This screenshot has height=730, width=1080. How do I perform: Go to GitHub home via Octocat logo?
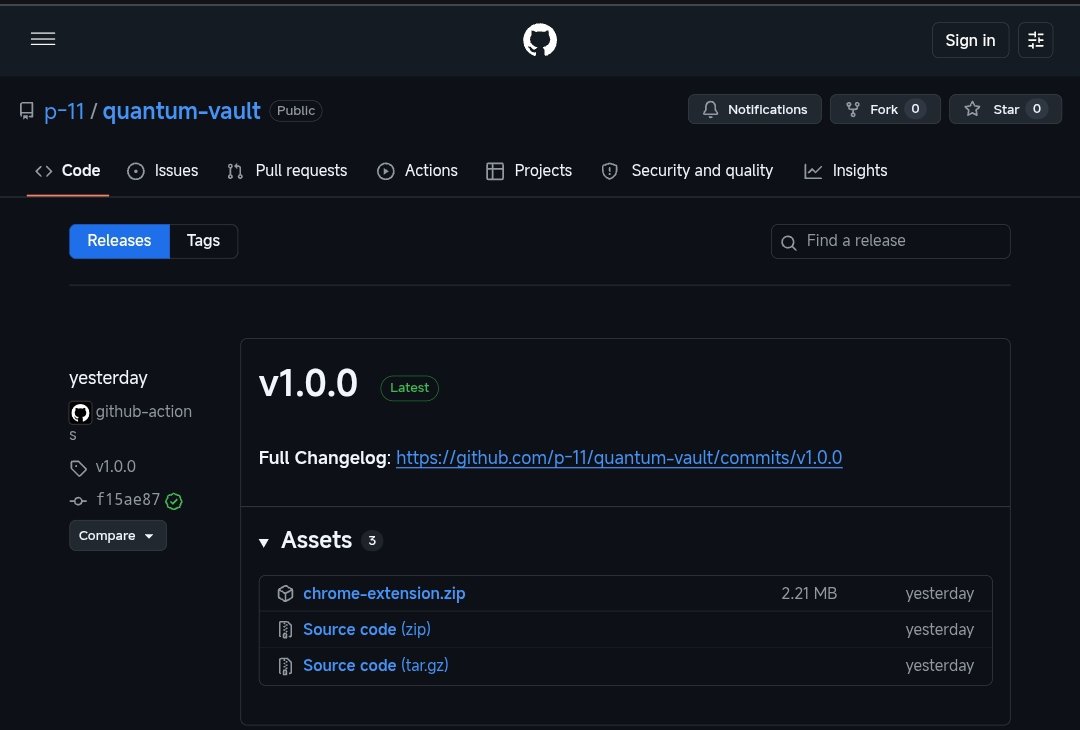click(540, 40)
